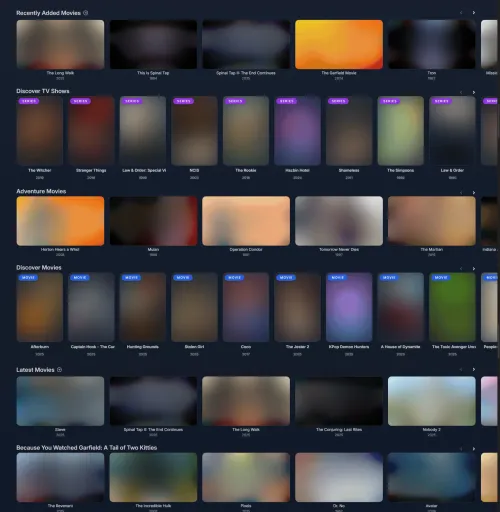Open circular icon beside Latest Movies heading
The height and width of the screenshot is (512, 500).
[59, 370]
